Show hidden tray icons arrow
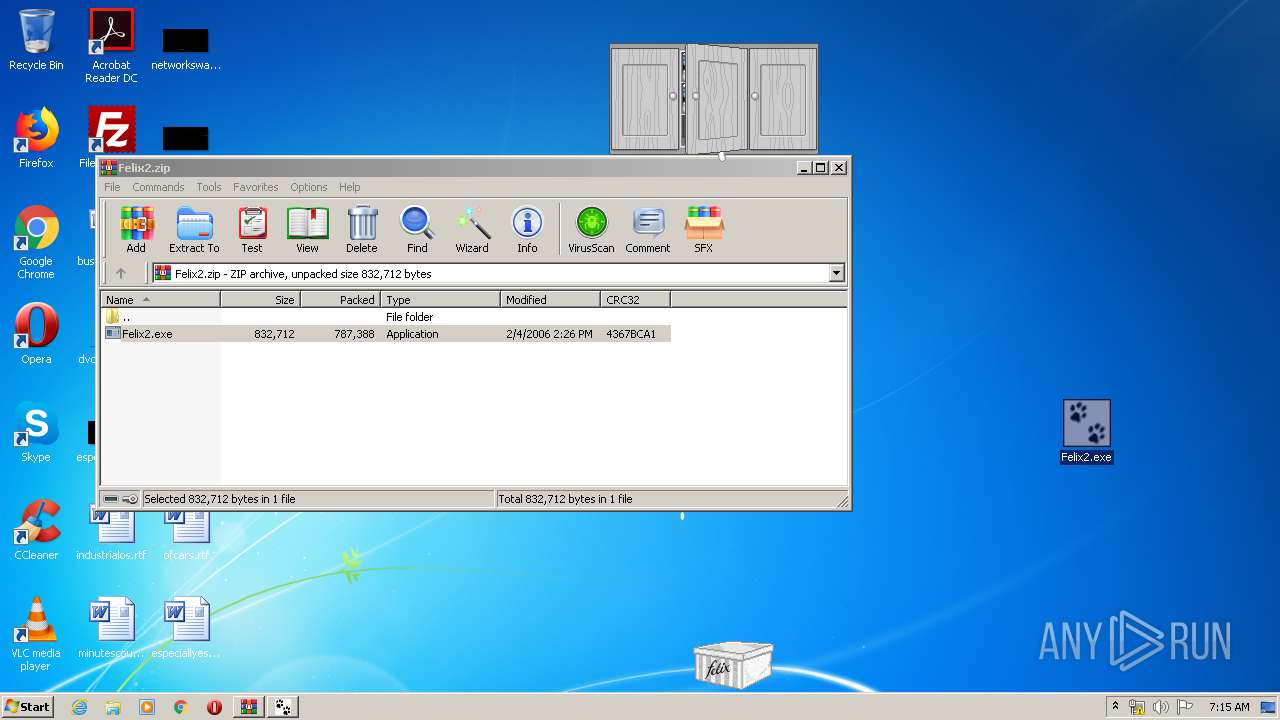 [1115, 707]
